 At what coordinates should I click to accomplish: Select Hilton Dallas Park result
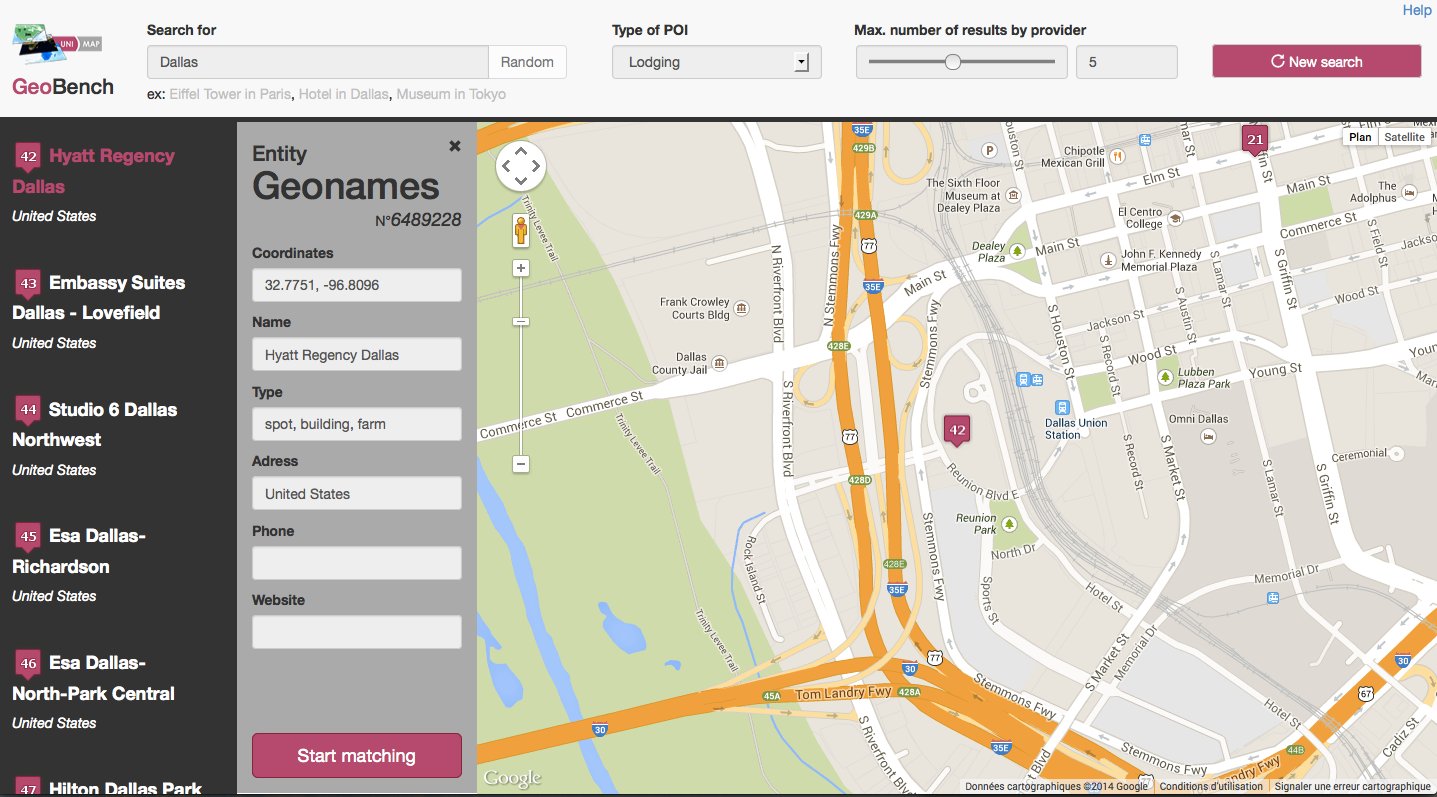(x=125, y=789)
